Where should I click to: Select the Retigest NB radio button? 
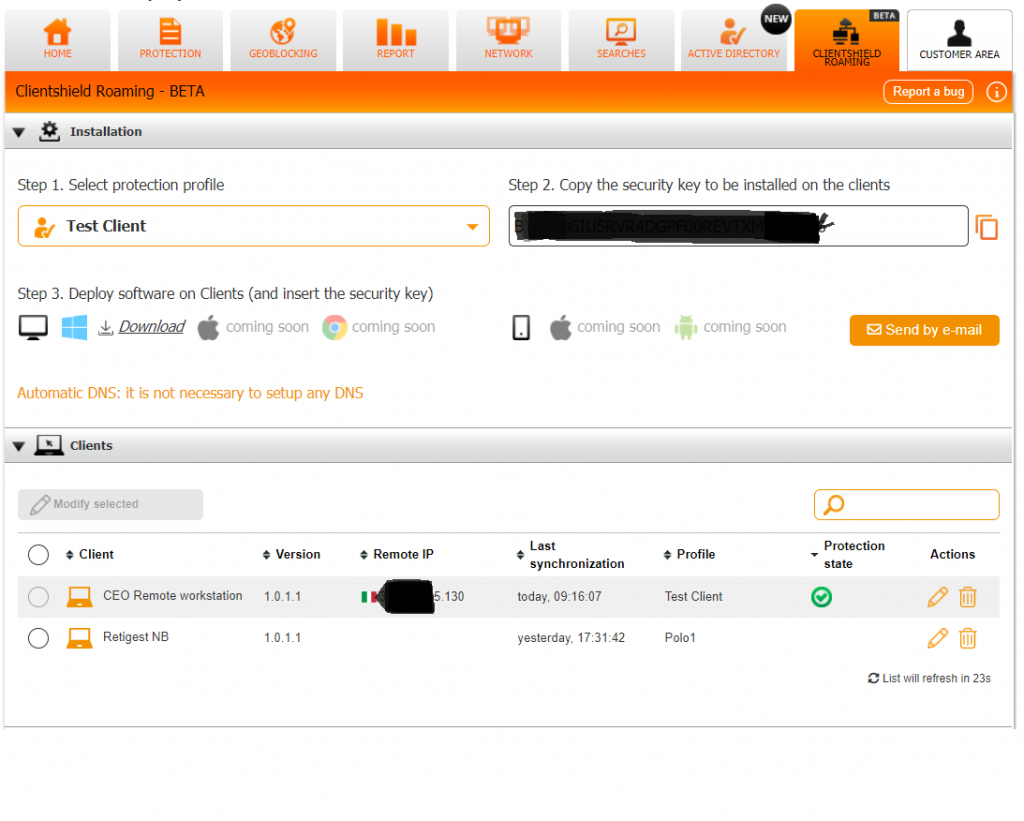point(38,638)
